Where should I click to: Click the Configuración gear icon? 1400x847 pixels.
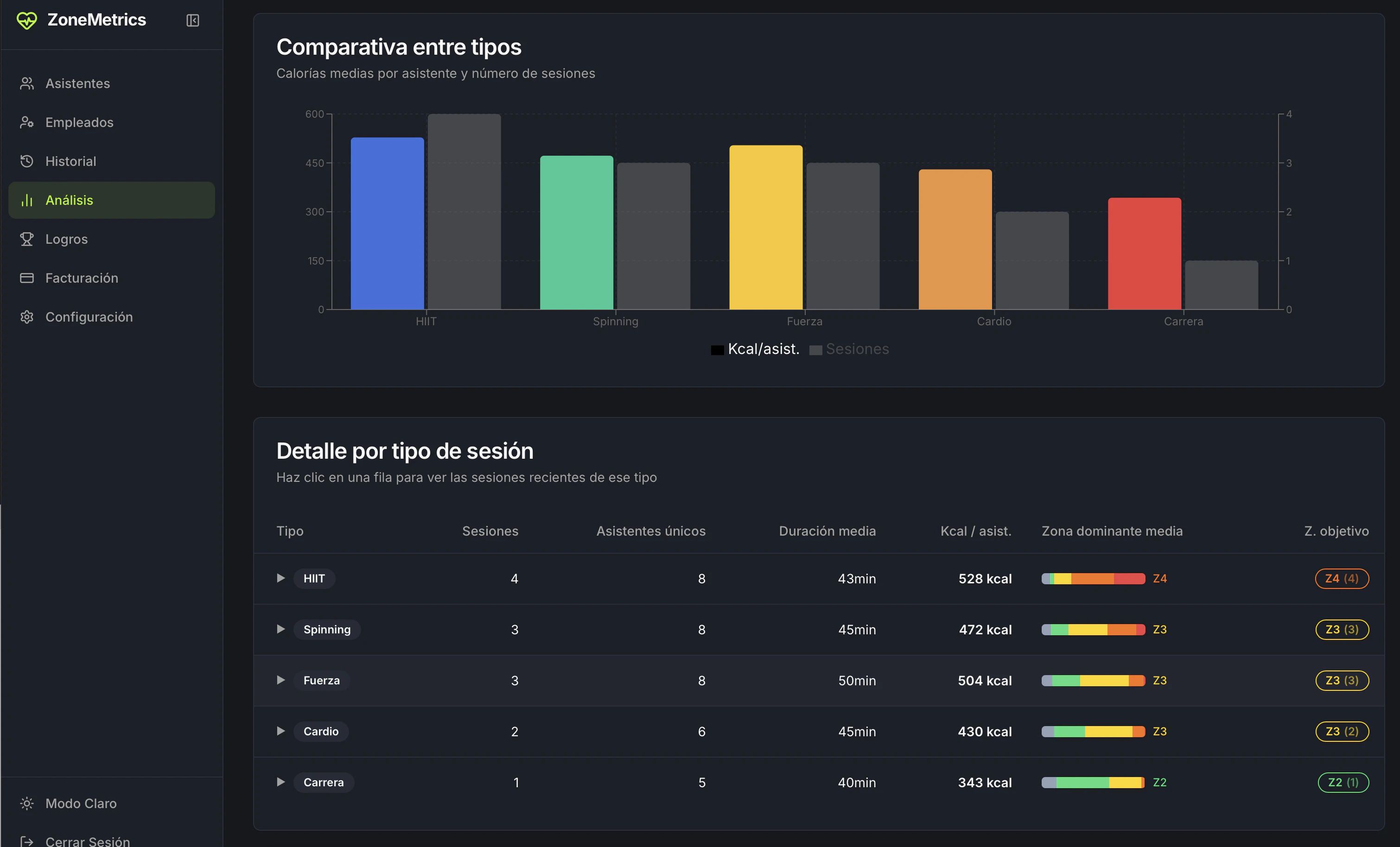click(x=27, y=317)
